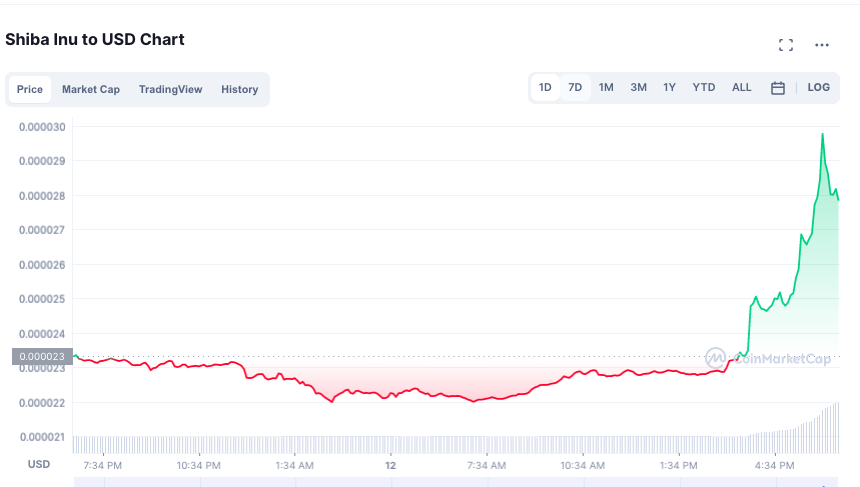Show the ALL time range
The image size is (860, 487).
(x=742, y=87)
